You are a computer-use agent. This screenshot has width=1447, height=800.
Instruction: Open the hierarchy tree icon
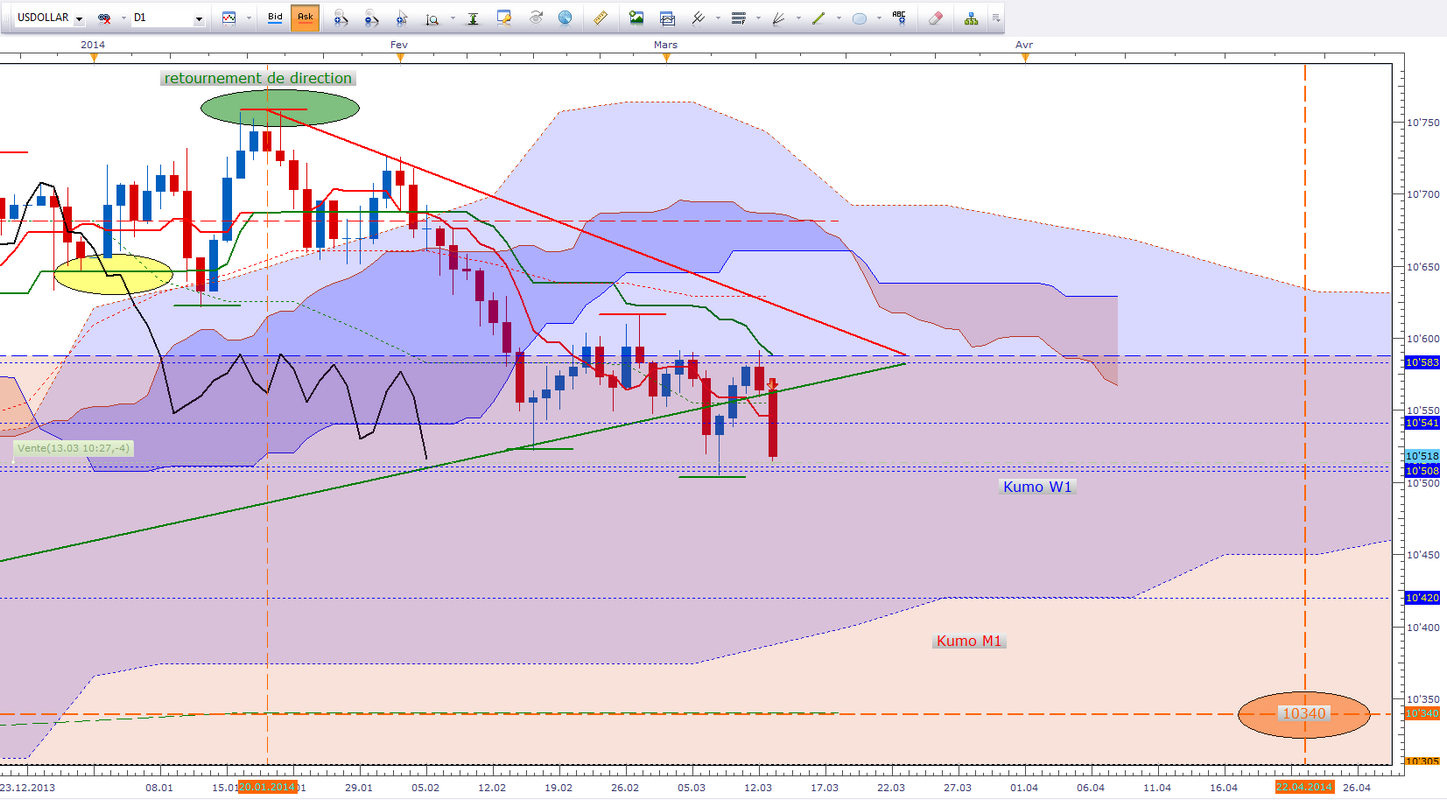pos(971,18)
